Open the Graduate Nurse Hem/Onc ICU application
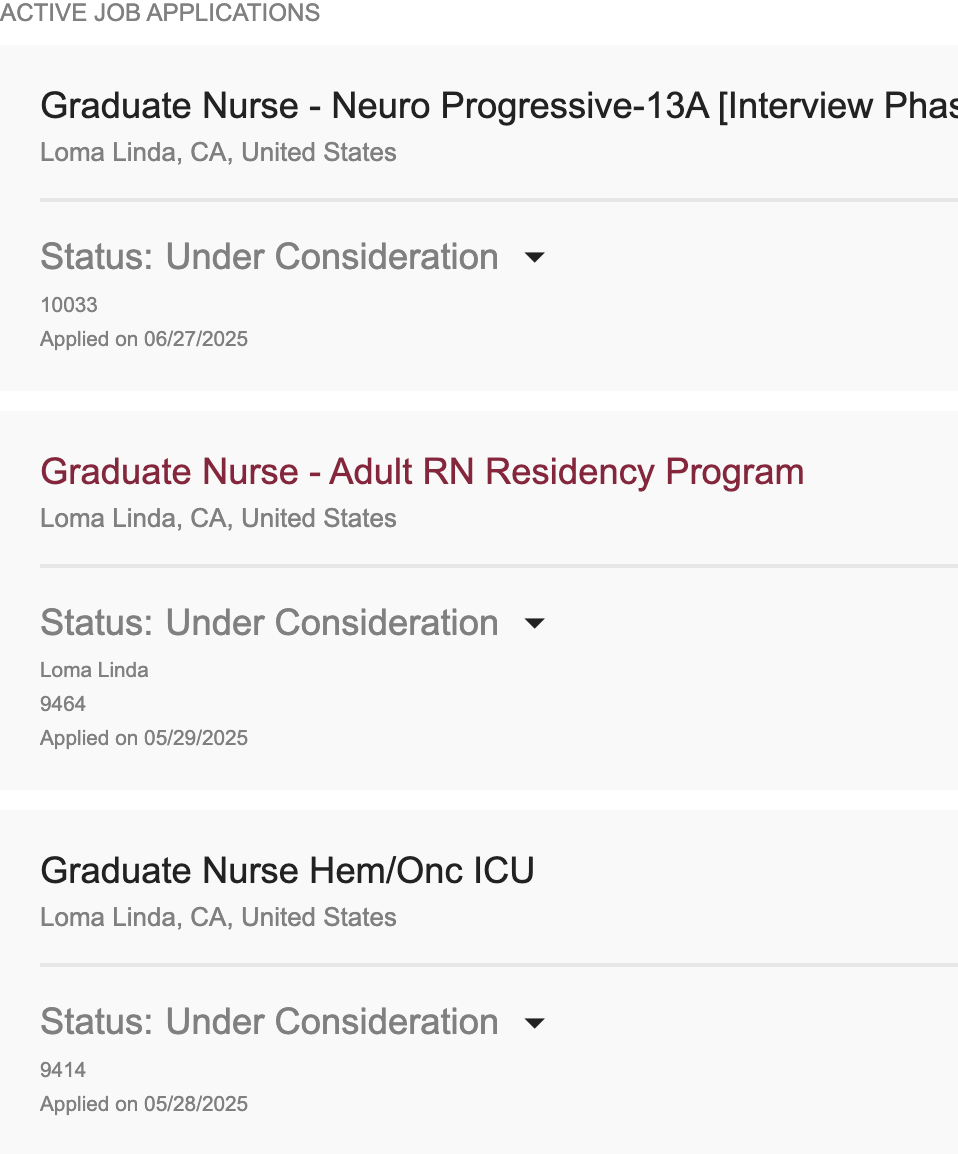The width and height of the screenshot is (958, 1154). click(x=287, y=871)
